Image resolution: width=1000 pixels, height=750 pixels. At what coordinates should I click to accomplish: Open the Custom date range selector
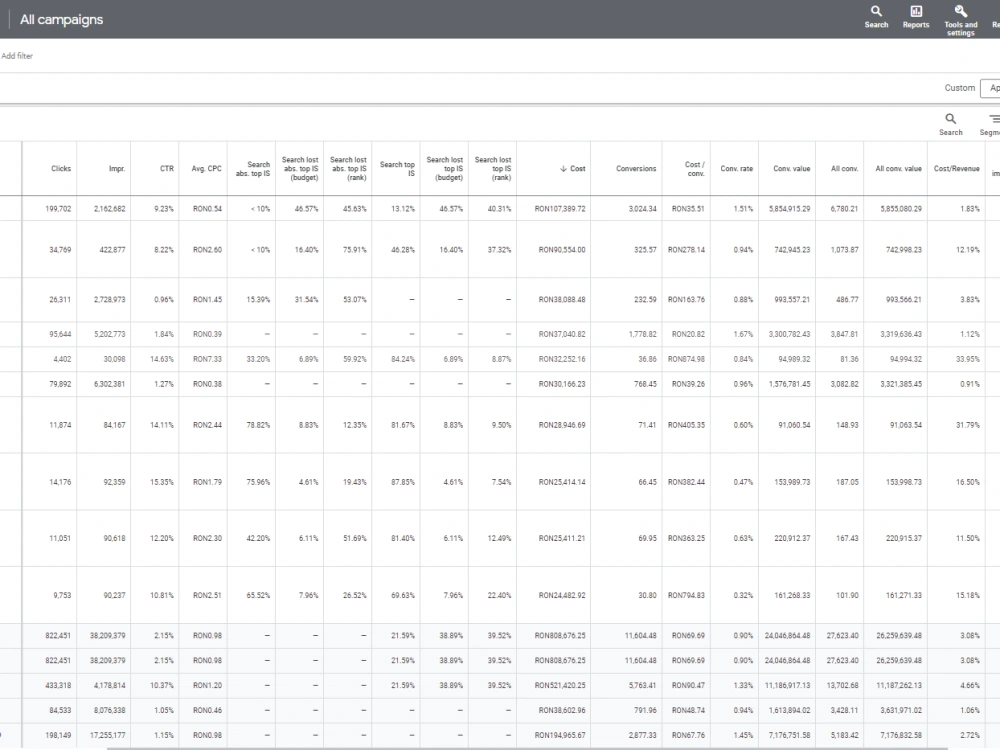[959, 88]
